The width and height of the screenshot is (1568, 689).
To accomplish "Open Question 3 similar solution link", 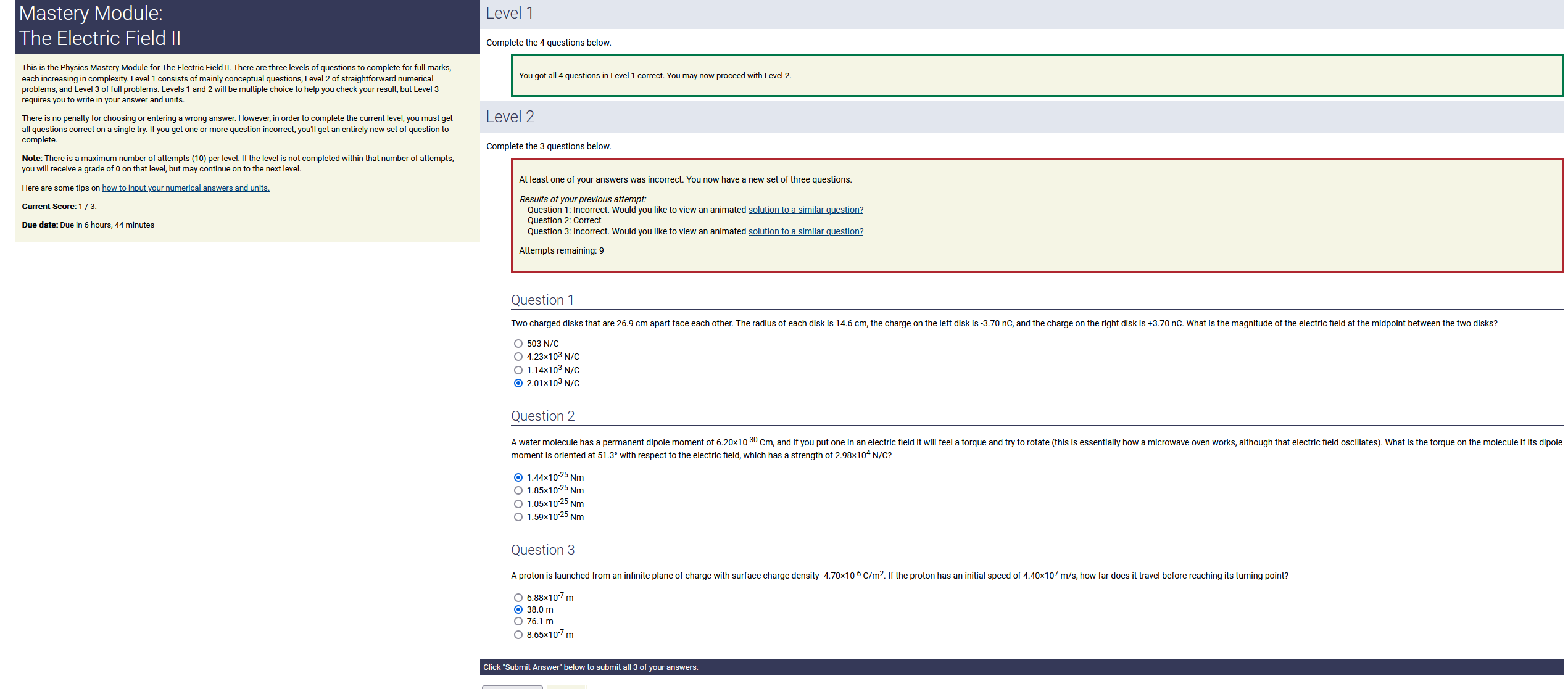I will click(x=805, y=231).
